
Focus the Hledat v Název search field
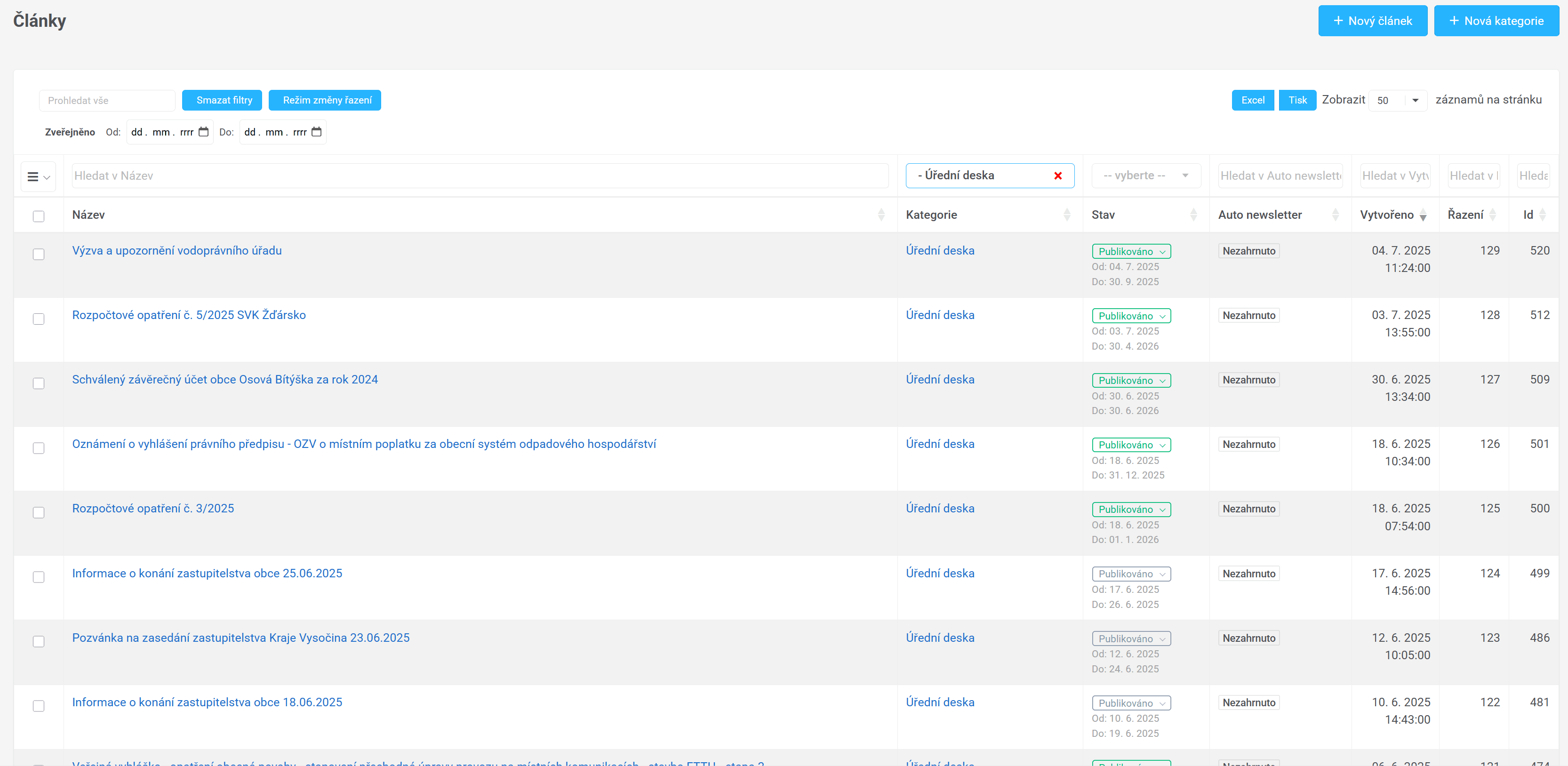click(x=479, y=176)
